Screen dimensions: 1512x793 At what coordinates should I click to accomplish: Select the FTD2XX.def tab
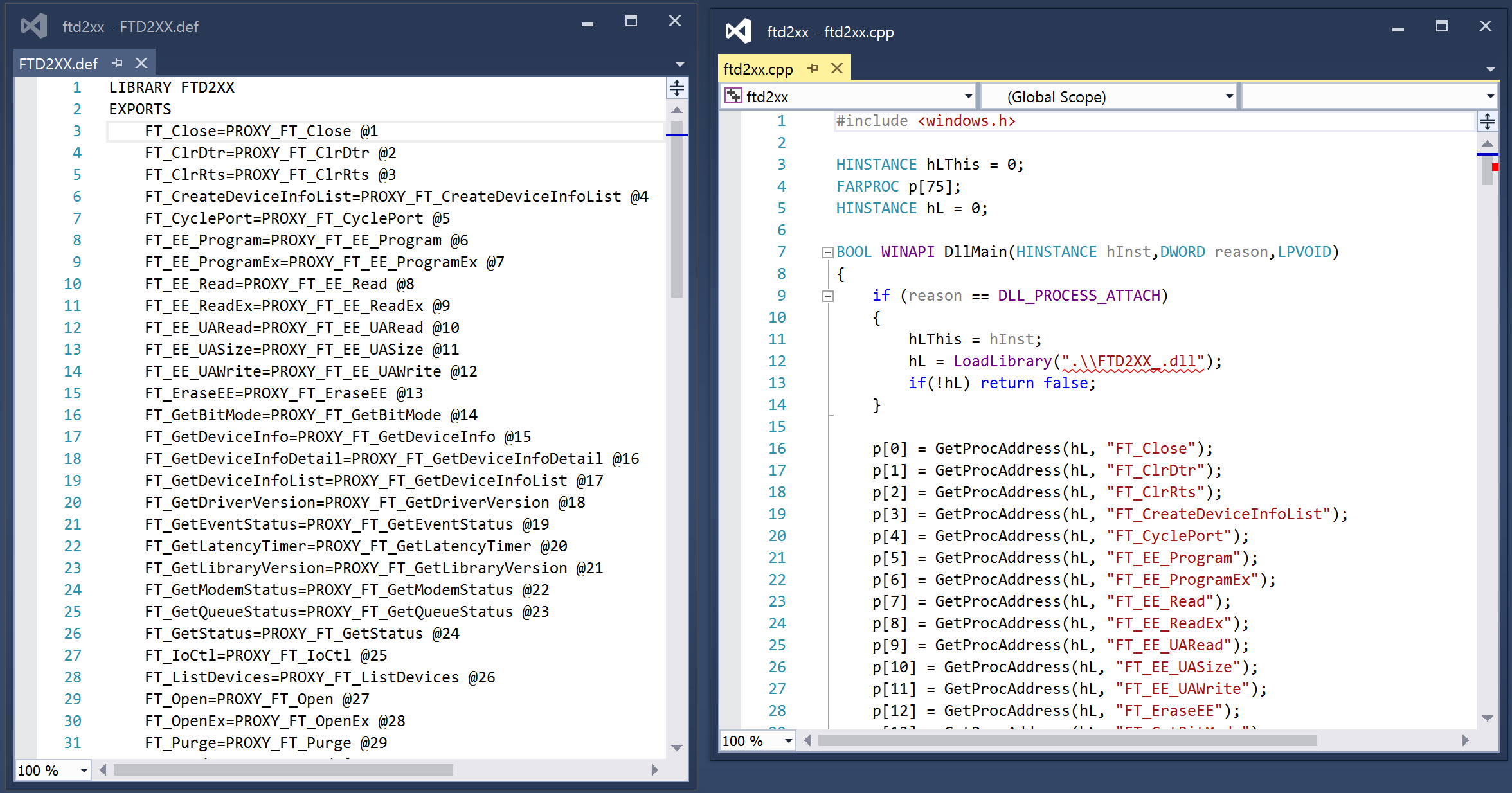tap(58, 64)
